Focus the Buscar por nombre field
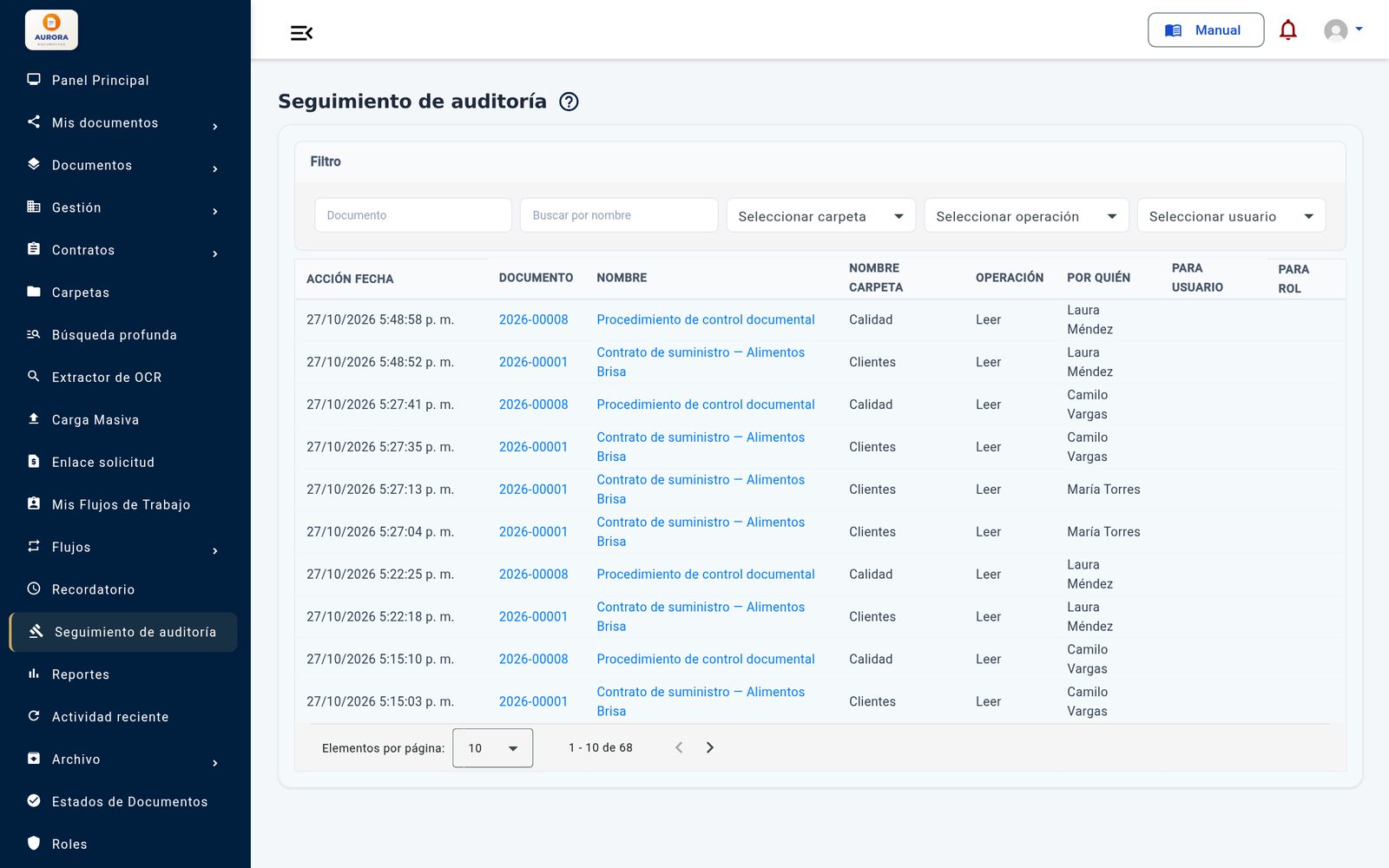This screenshot has height=868, width=1389. point(619,215)
